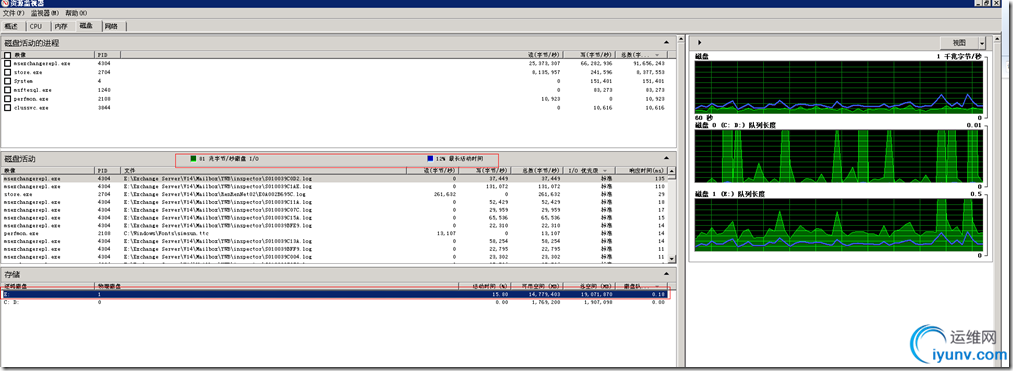Select perfmon.exe row with simsun.ttc
1013x371 pixels.
tap(335, 233)
